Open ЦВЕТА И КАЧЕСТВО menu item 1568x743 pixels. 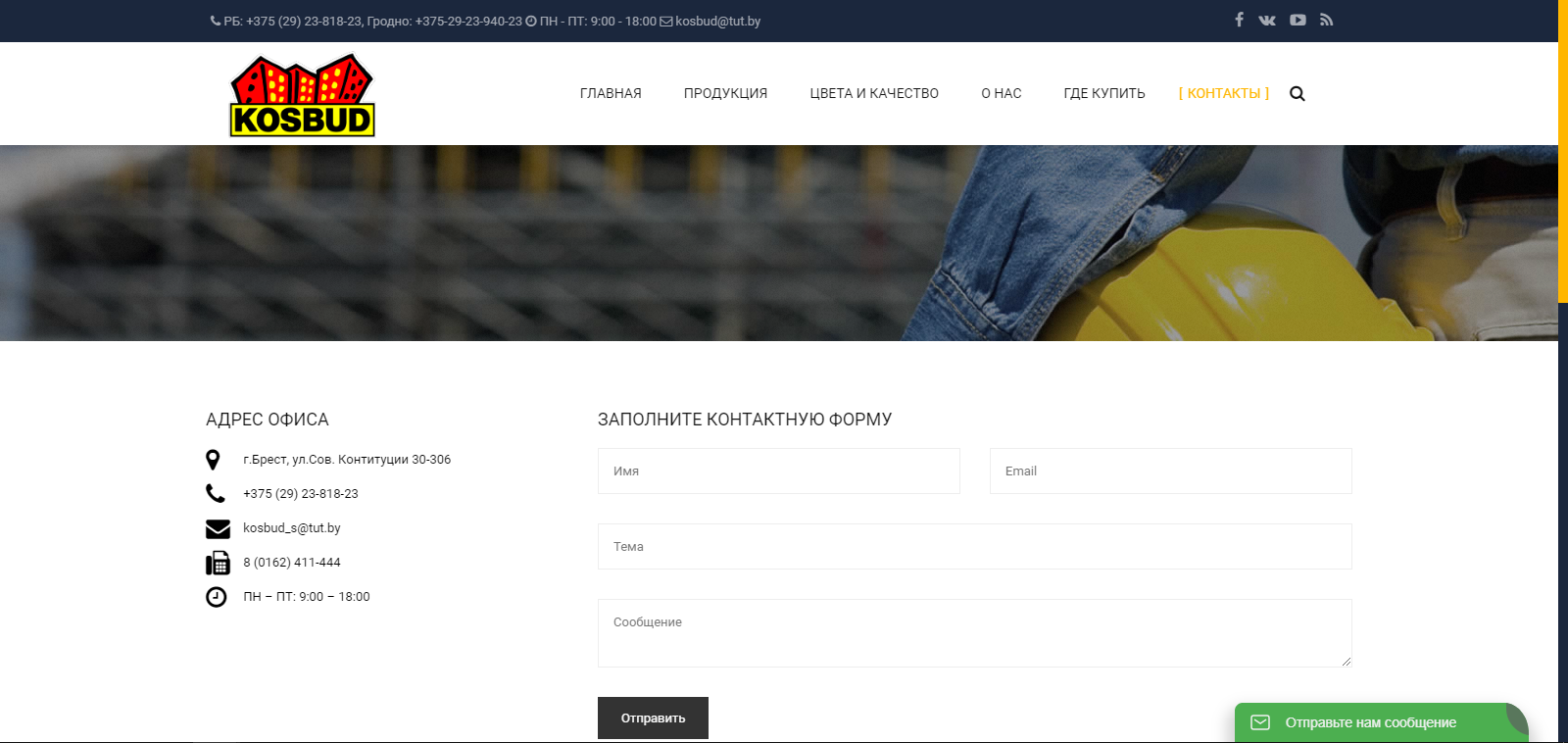pos(874,93)
